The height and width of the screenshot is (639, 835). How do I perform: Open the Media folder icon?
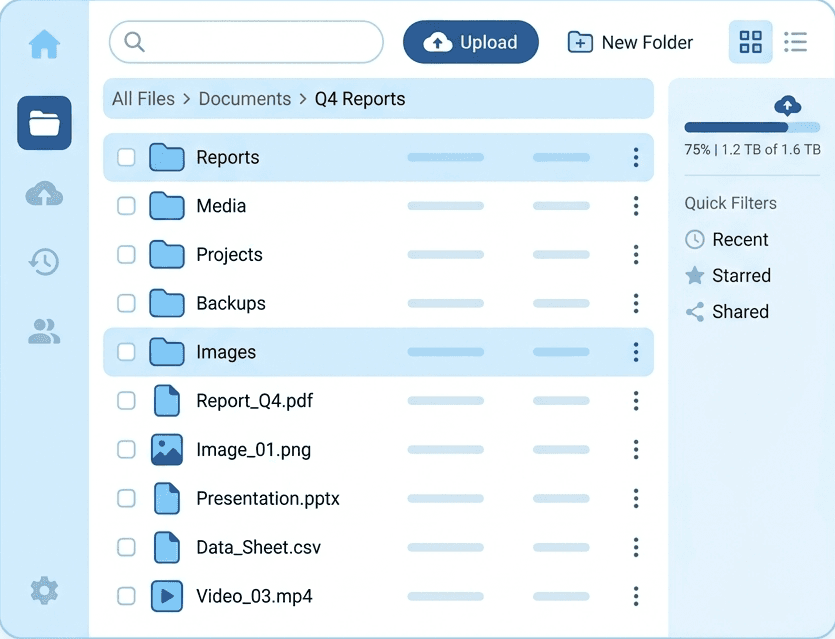167,206
